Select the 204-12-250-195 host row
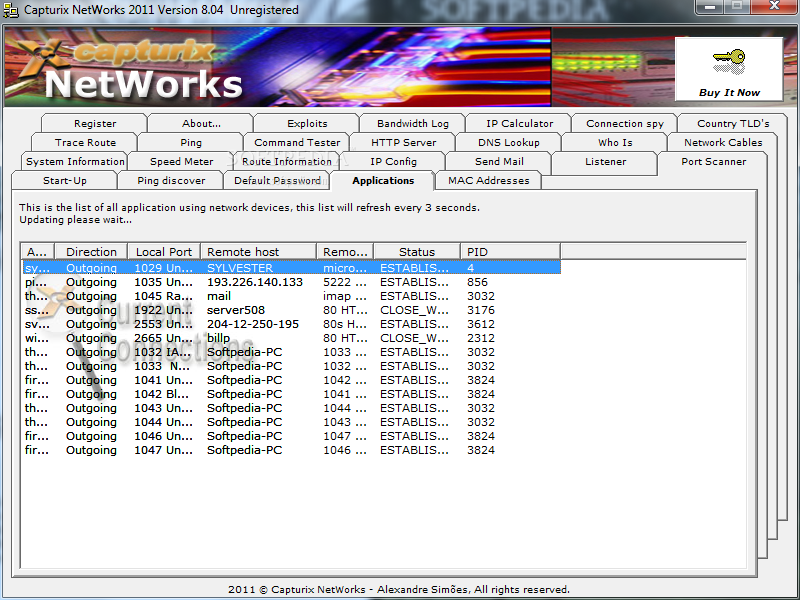 [292, 324]
